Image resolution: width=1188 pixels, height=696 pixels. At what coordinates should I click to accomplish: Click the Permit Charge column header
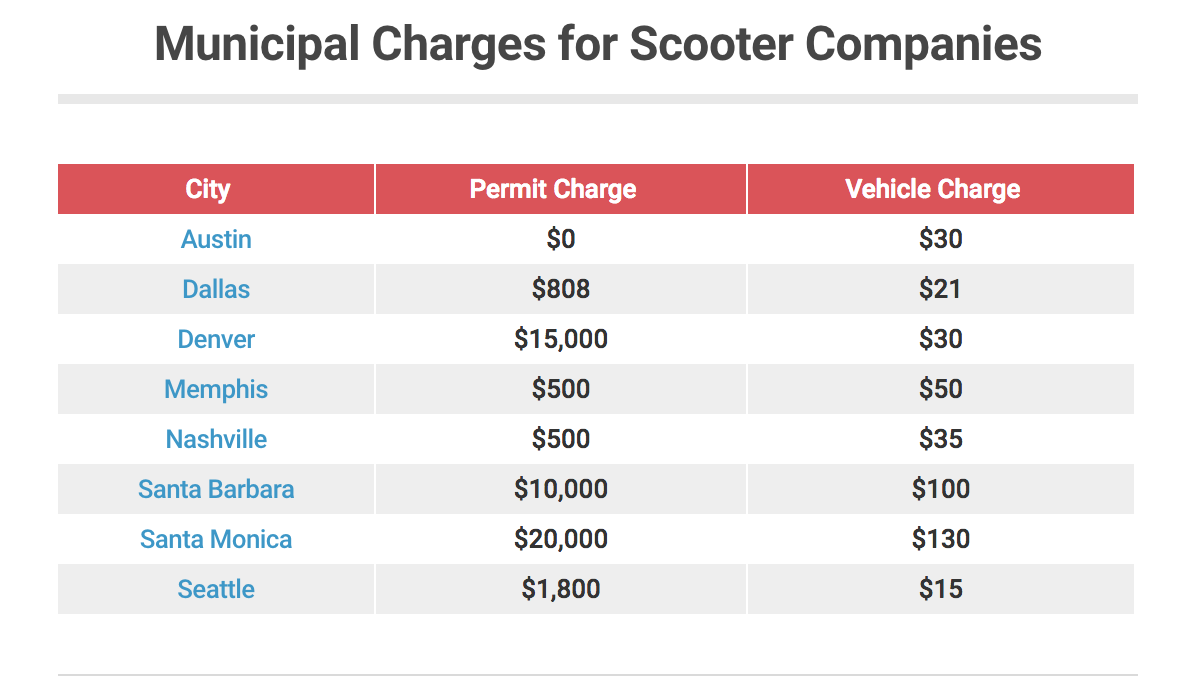tap(553, 190)
